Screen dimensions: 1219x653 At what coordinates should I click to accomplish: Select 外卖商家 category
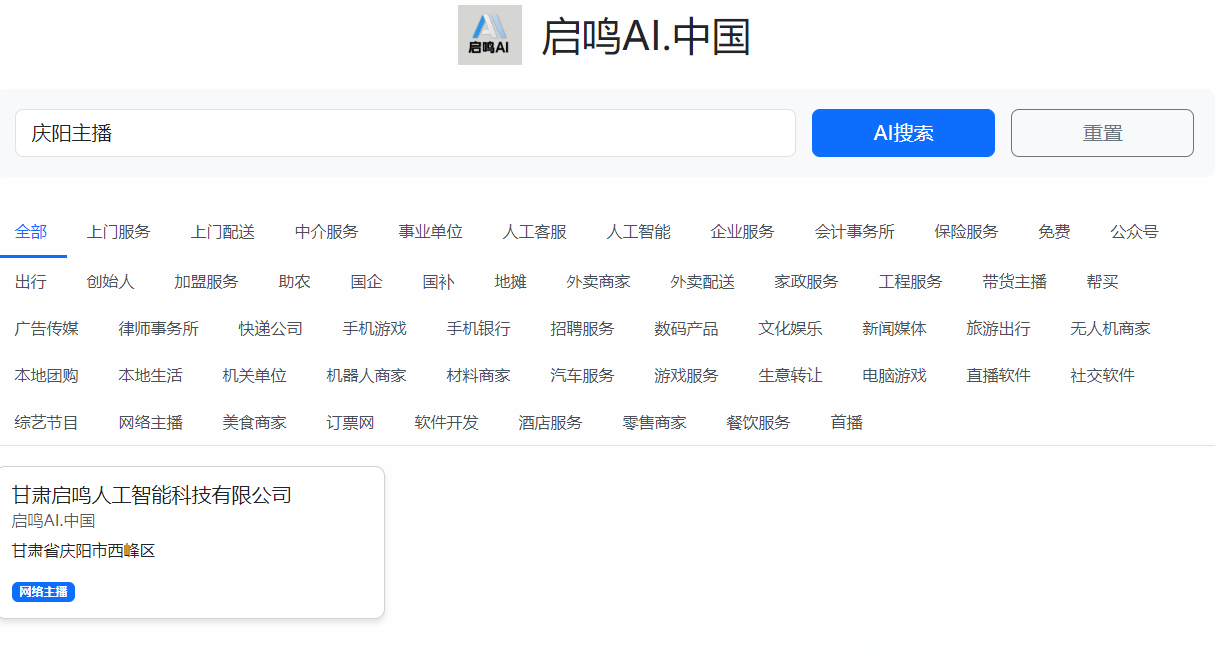[599, 282]
